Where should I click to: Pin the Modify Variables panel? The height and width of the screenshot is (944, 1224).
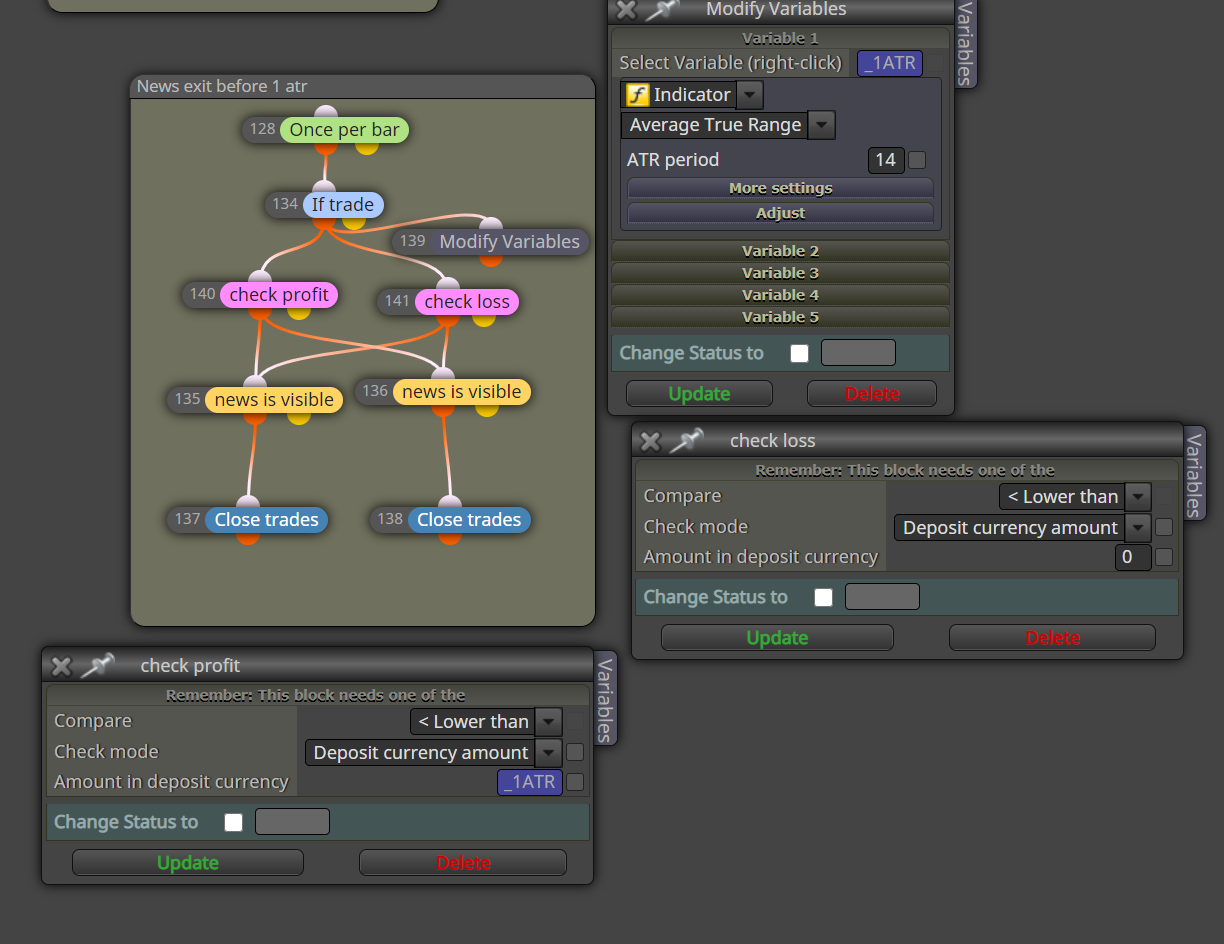click(x=662, y=10)
